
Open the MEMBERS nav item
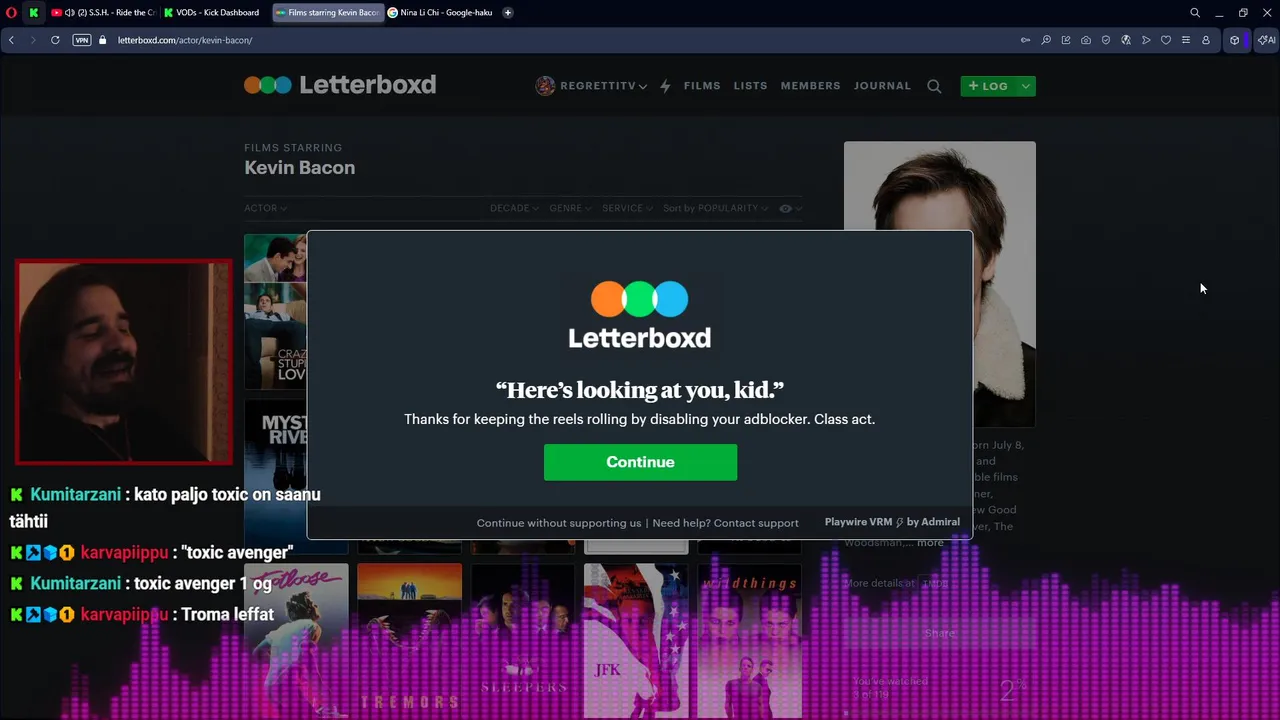pyautogui.click(x=810, y=86)
